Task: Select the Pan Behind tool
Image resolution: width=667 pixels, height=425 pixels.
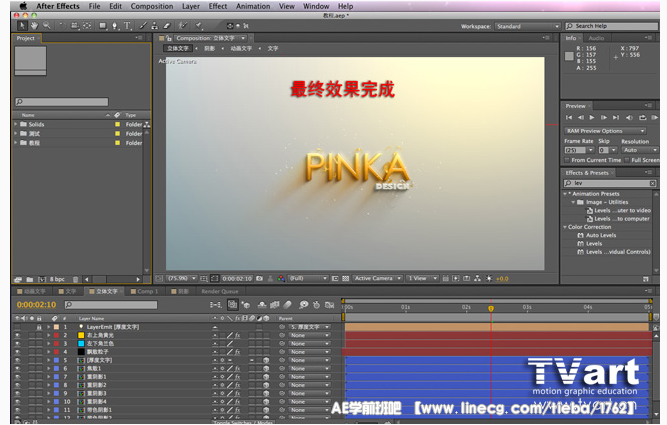Action: click(87, 26)
